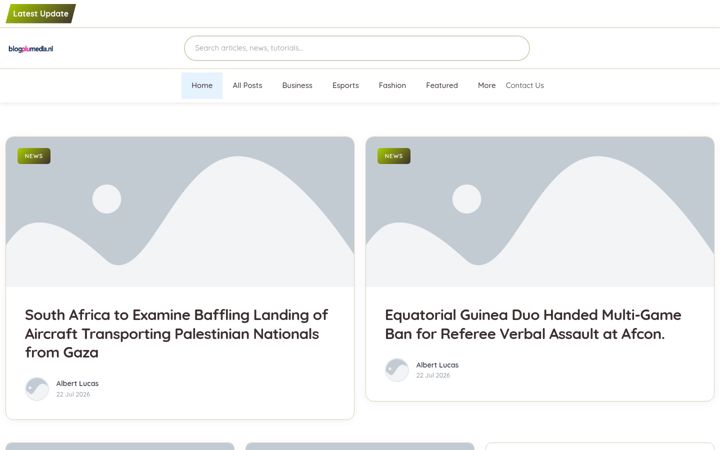Open Equatorial Guinea article thumbnail
This screenshot has height=450, width=720.
pos(540,212)
